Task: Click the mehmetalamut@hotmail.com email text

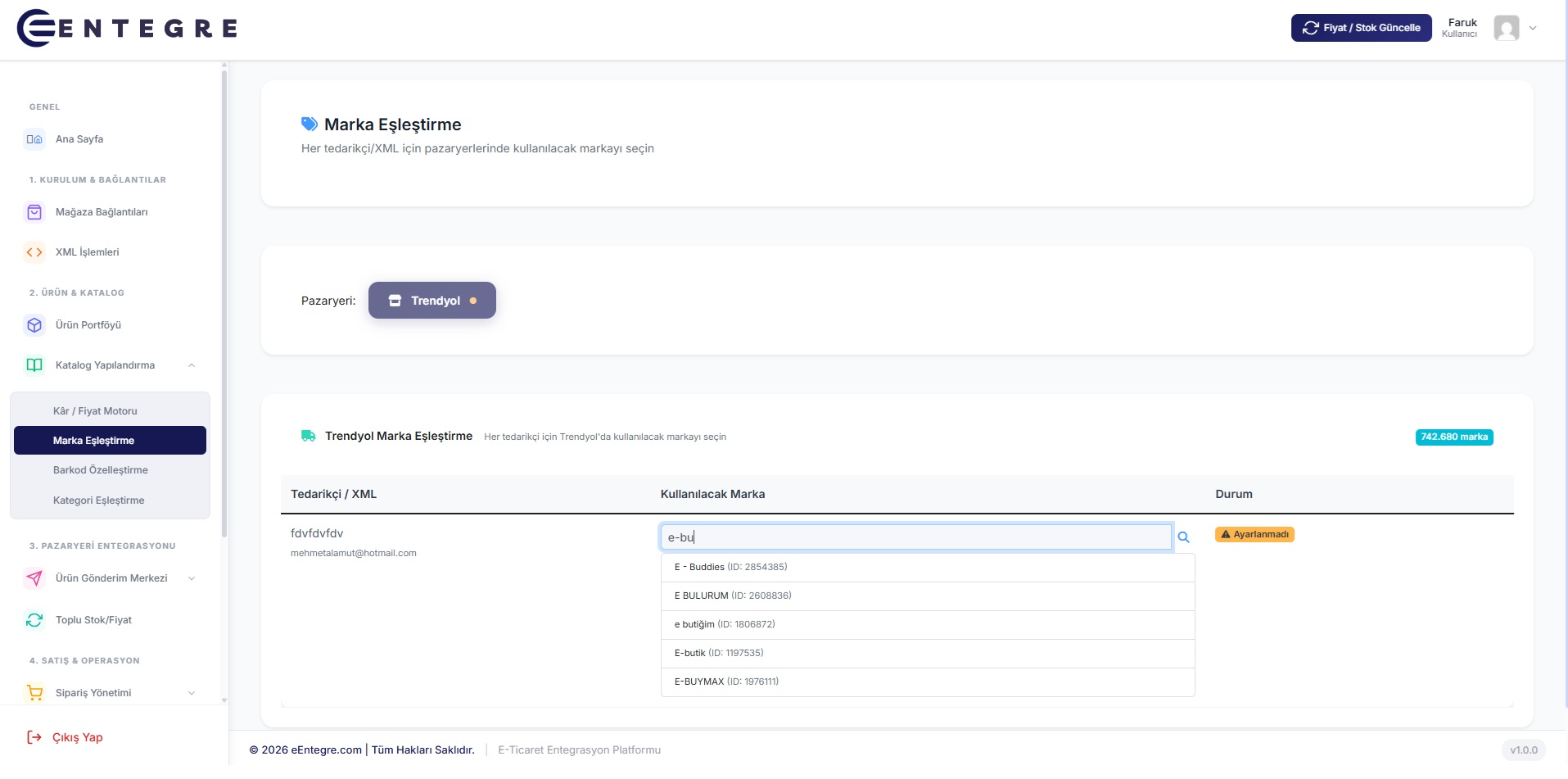Action: 354,554
